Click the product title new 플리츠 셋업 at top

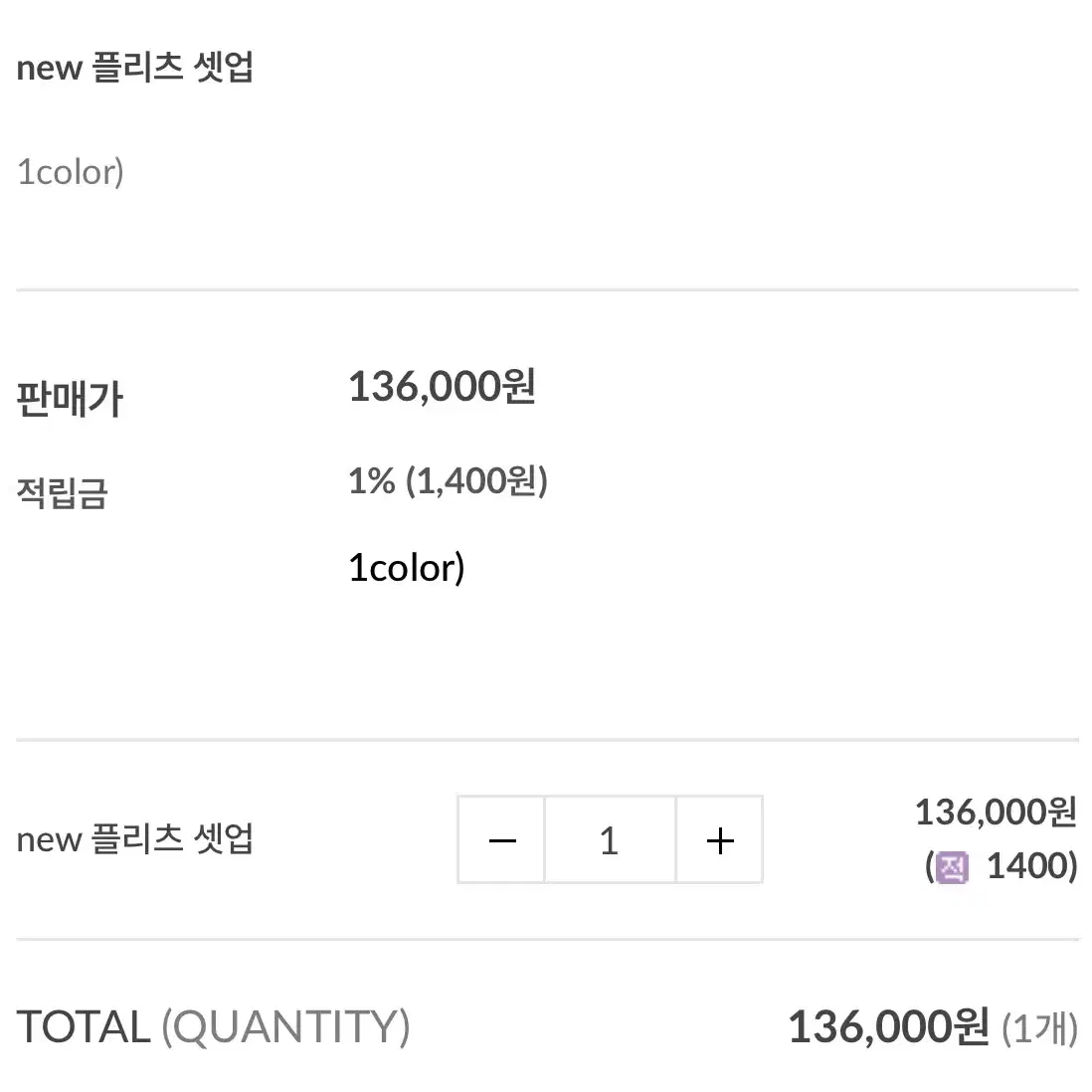tap(134, 68)
